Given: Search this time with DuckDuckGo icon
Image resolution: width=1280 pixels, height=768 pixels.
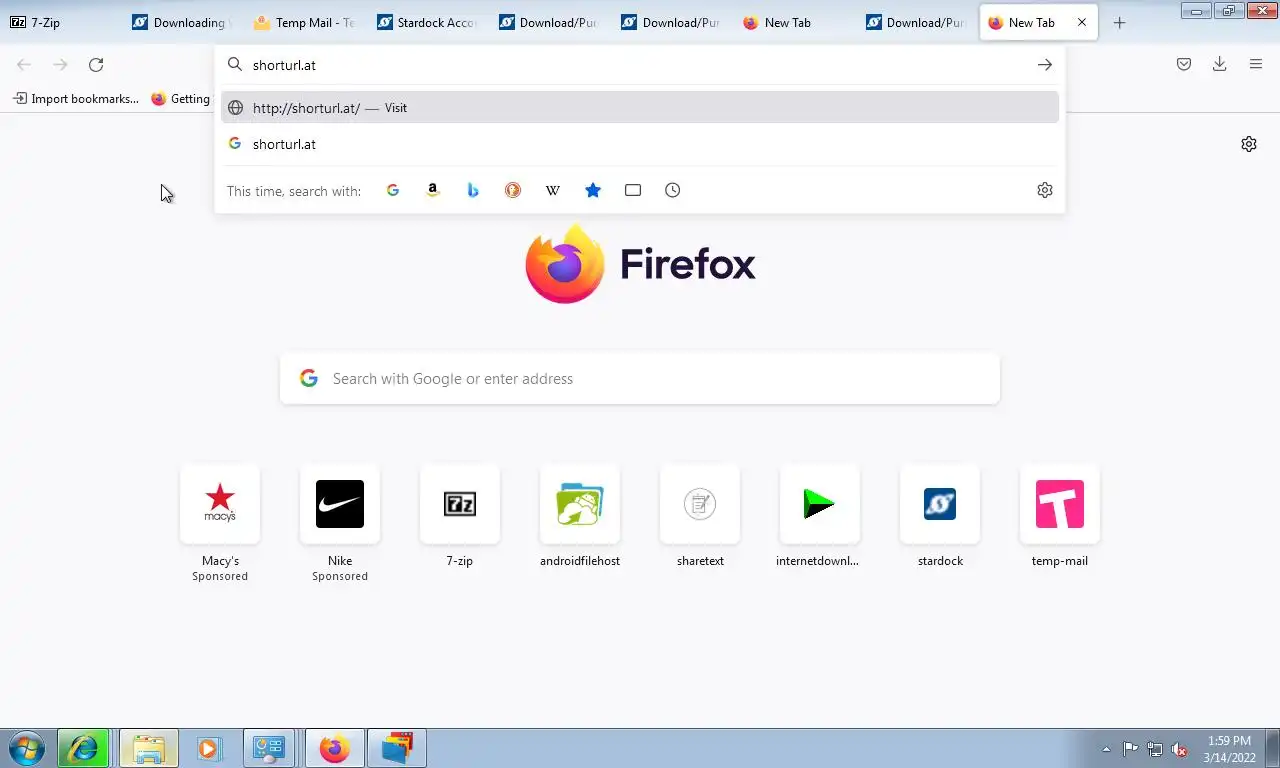Looking at the screenshot, I should click(x=513, y=190).
